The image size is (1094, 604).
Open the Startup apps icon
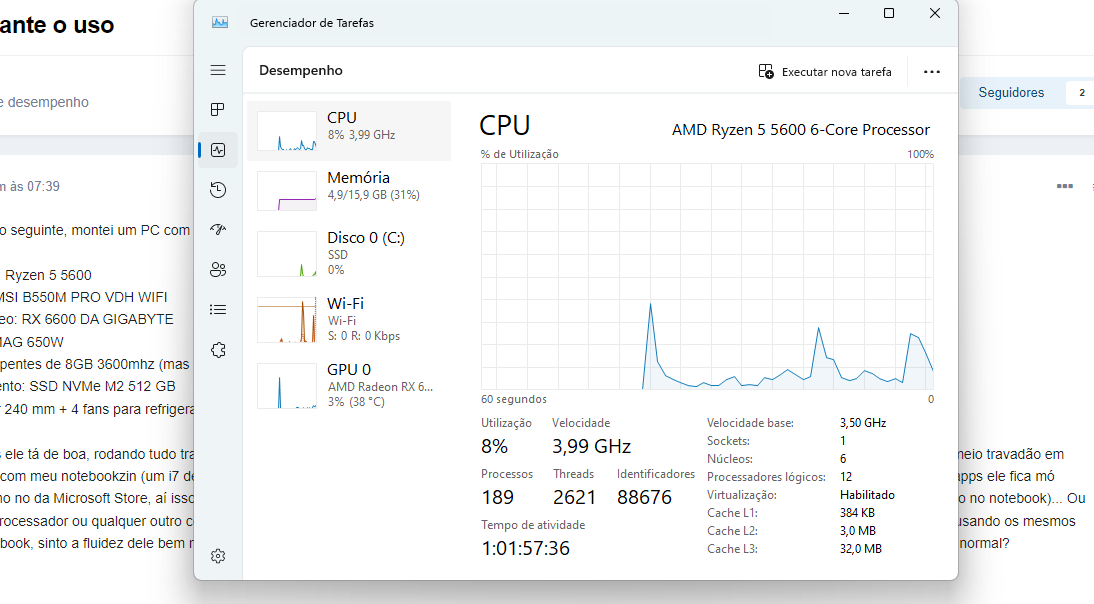tap(218, 229)
